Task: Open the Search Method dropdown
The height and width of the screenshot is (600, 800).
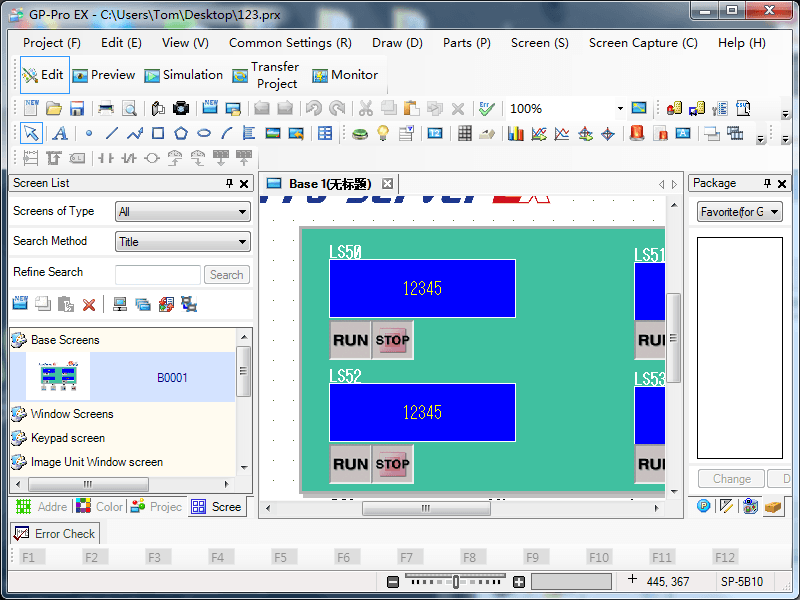Action: [x=183, y=242]
